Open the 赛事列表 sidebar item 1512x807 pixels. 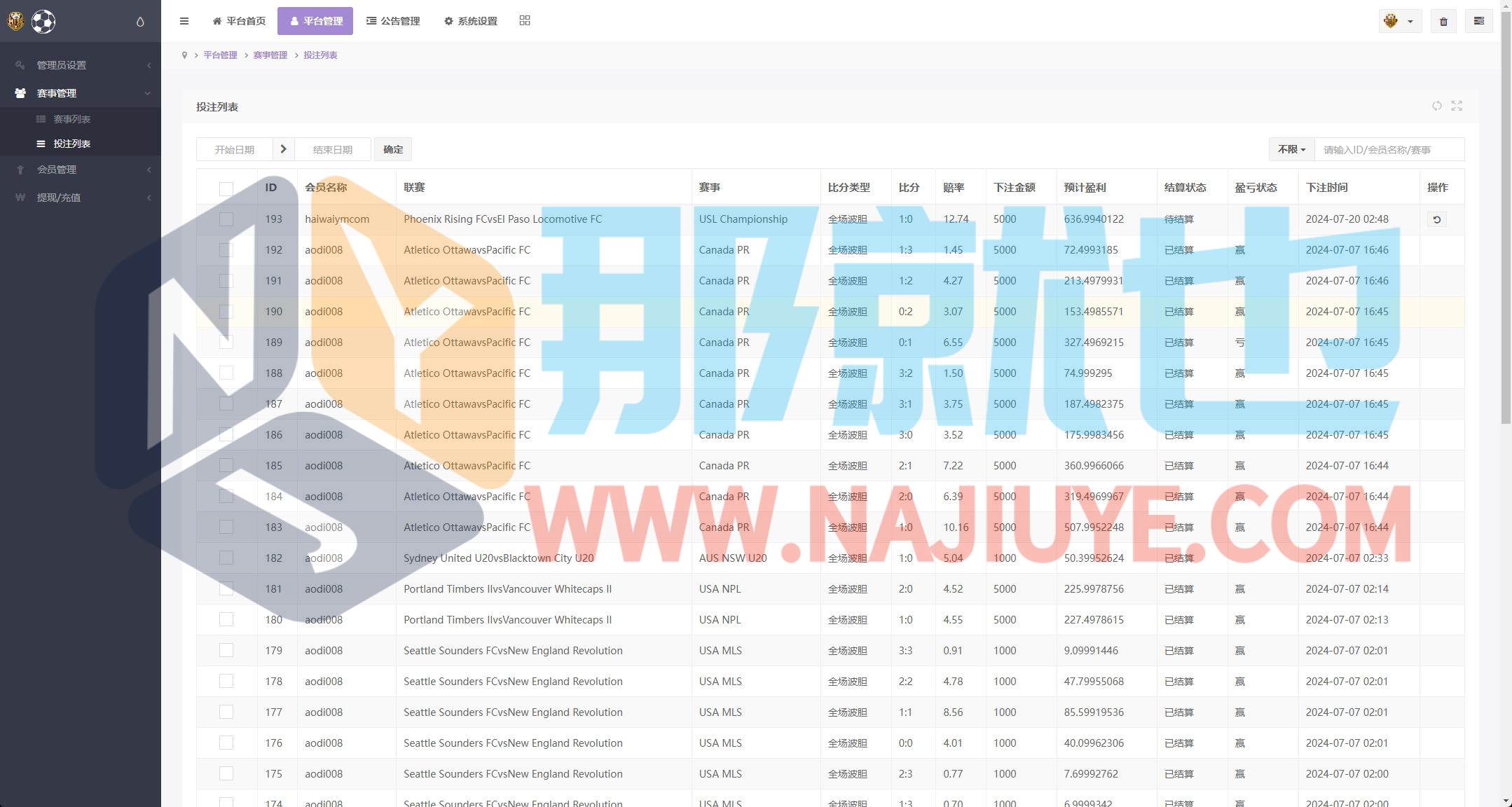click(71, 119)
